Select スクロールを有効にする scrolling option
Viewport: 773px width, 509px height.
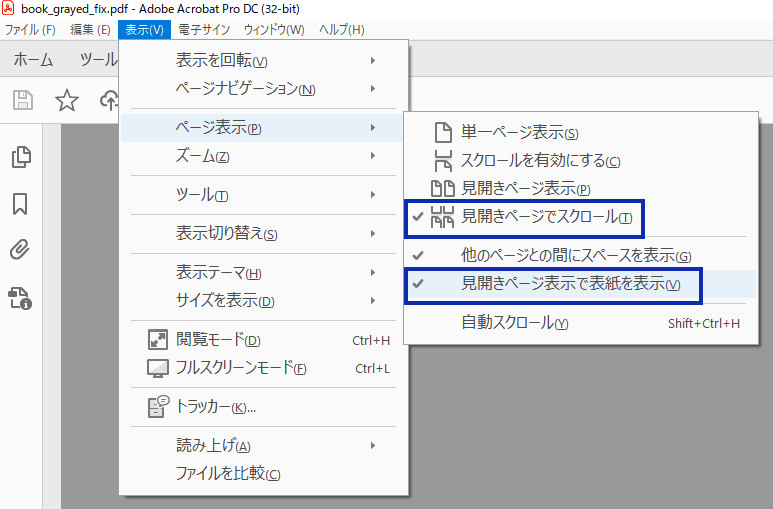click(x=581, y=160)
